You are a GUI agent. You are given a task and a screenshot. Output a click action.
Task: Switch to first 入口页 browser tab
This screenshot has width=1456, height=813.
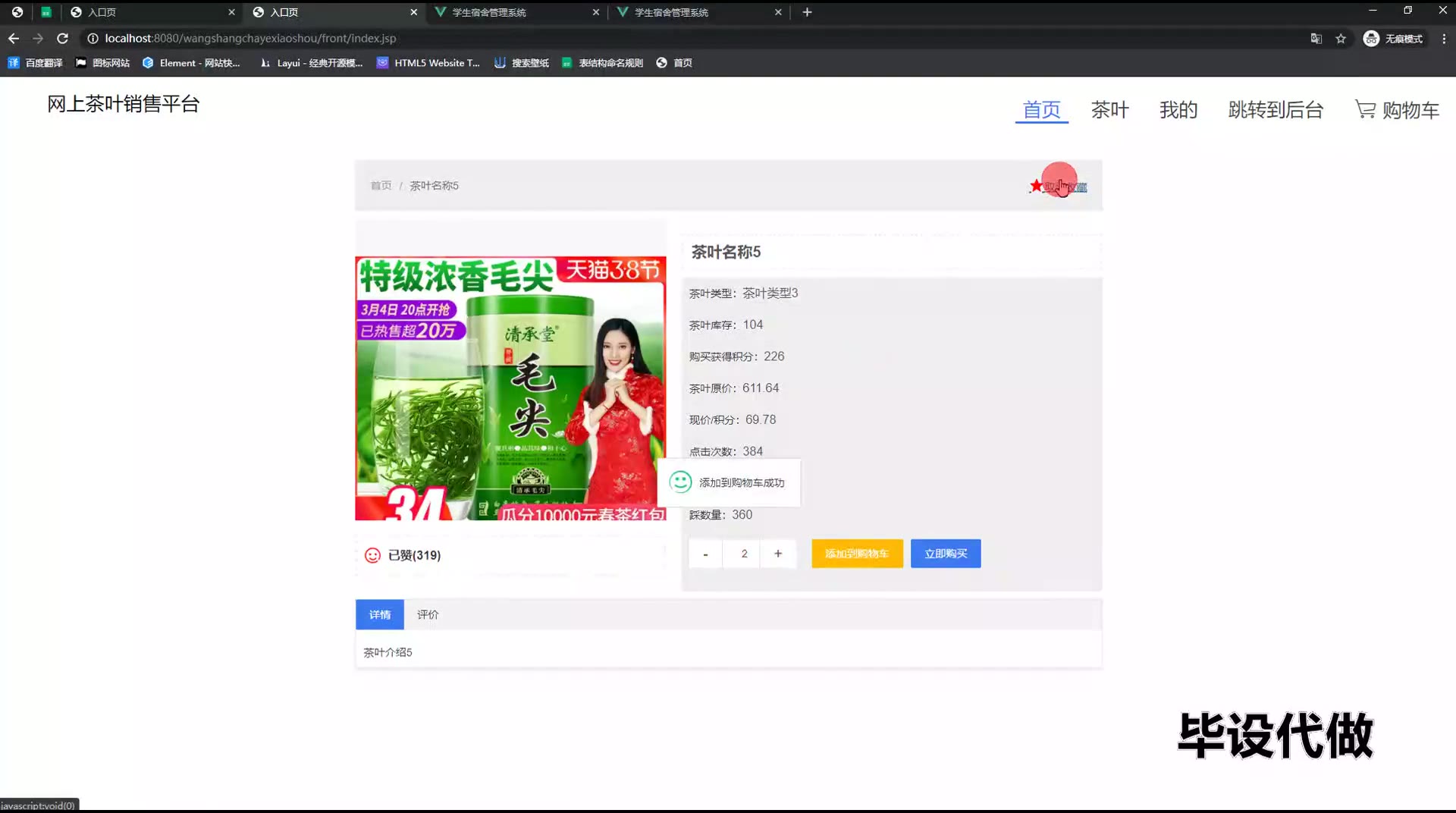pos(152,12)
